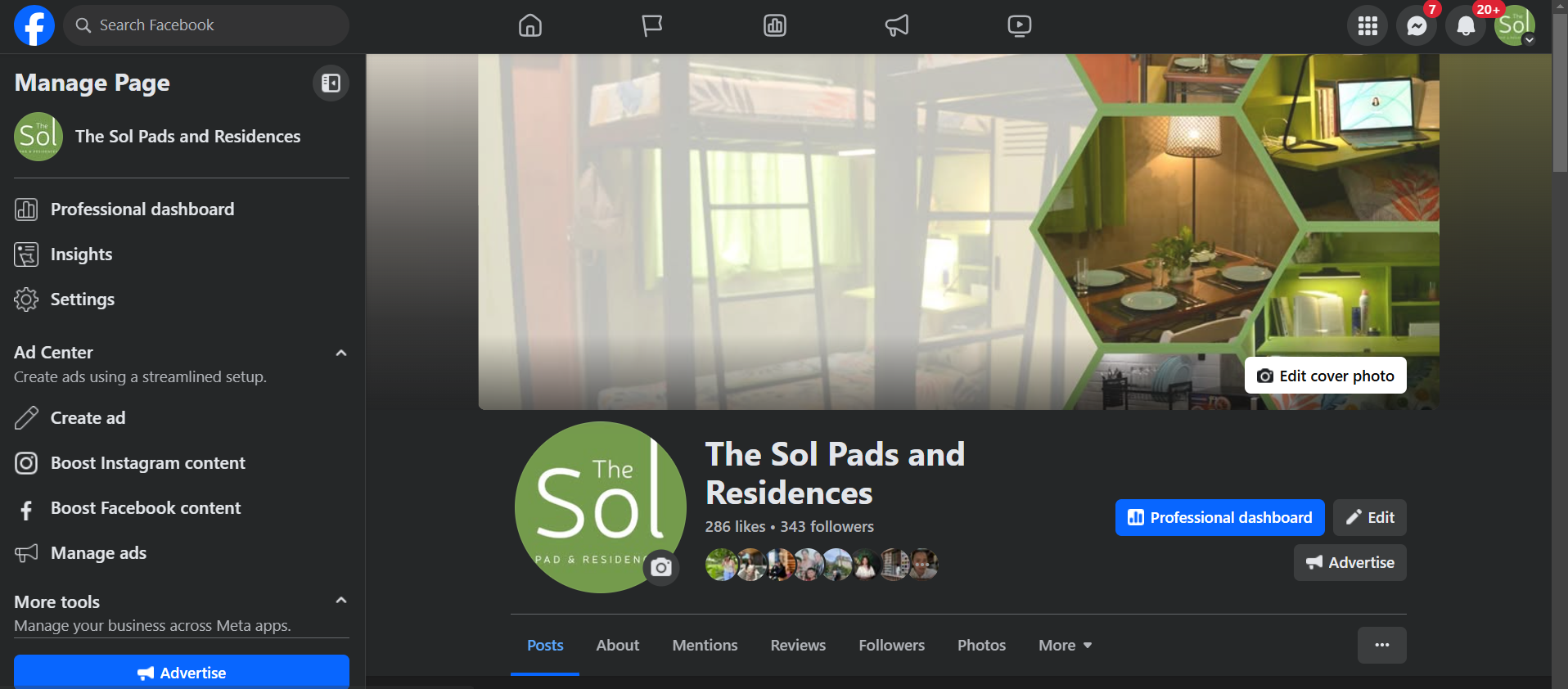Viewport: 1568px width, 689px height.
Task: Open Professional dashboard in the sidebar
Action: click(182, 209)
